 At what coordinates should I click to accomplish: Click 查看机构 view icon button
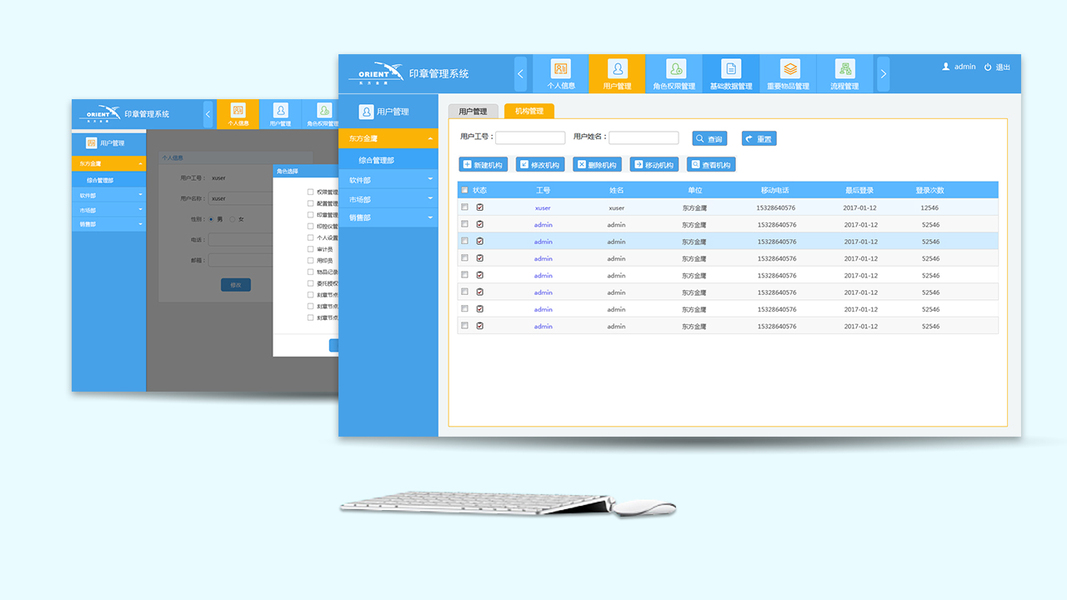pos(712,165)
